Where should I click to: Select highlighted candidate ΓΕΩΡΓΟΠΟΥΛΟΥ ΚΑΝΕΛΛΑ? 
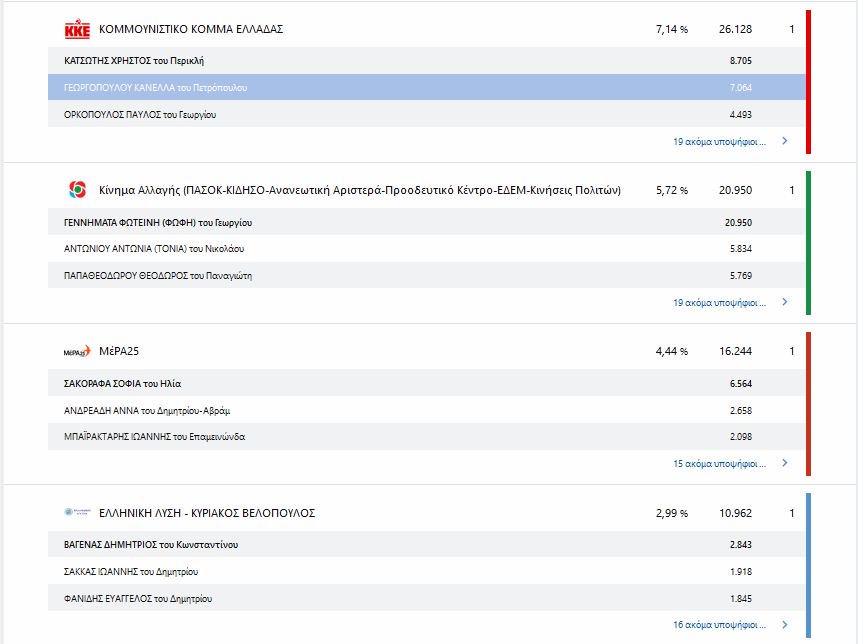click(x=155, y=88)
